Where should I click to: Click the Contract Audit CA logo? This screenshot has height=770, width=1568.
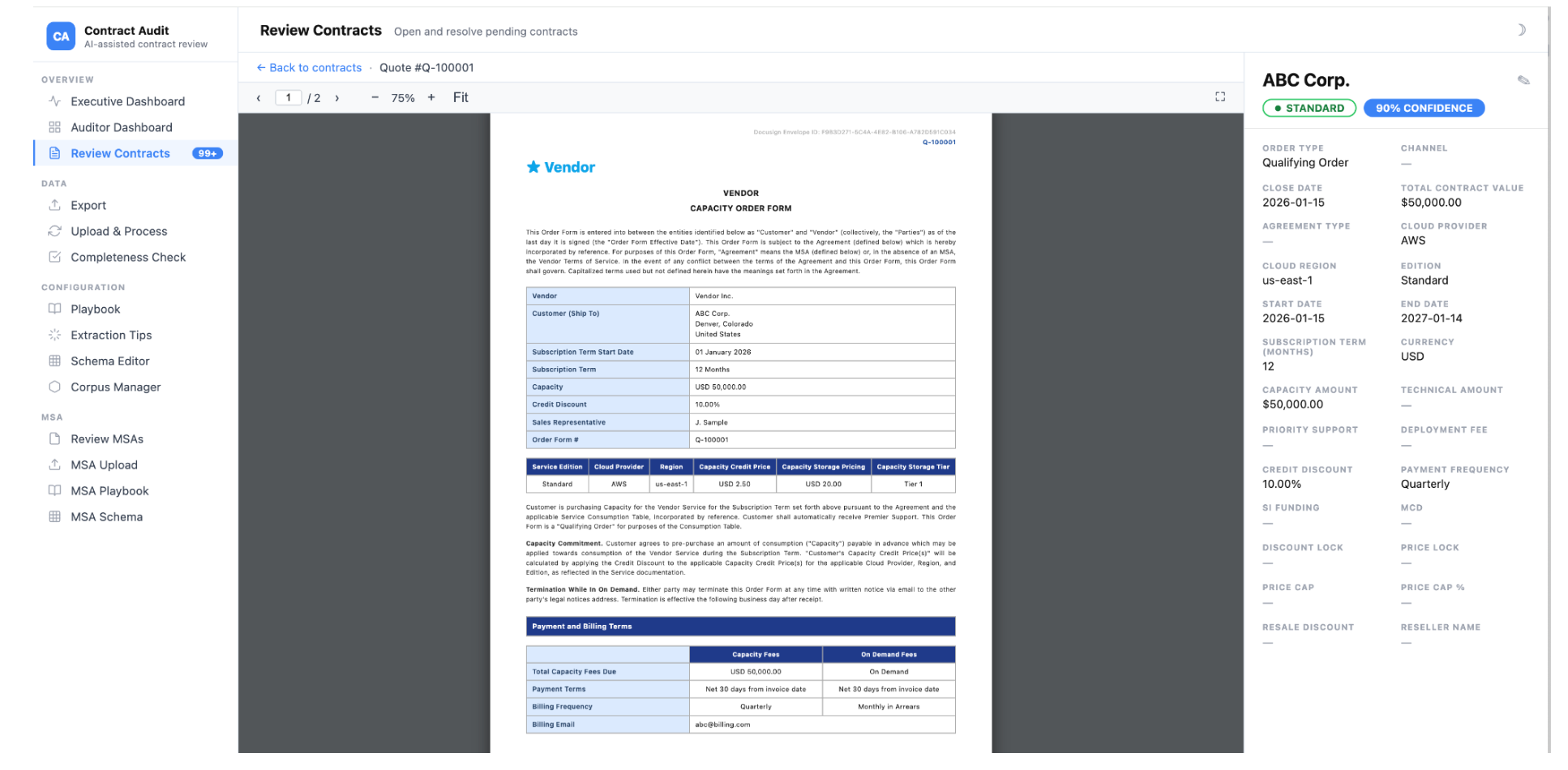point(61,36)
